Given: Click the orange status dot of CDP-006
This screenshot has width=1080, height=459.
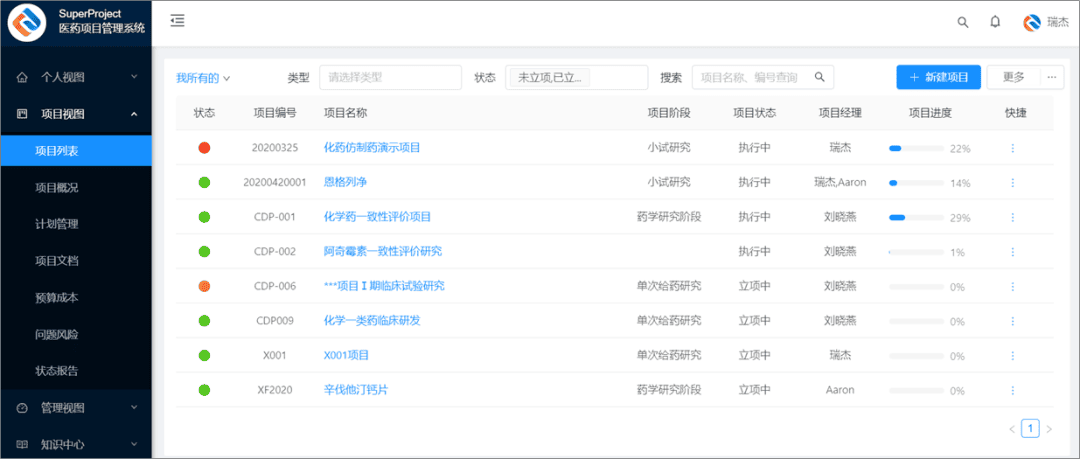Looking at the screenshot, I should pos(204,286).
